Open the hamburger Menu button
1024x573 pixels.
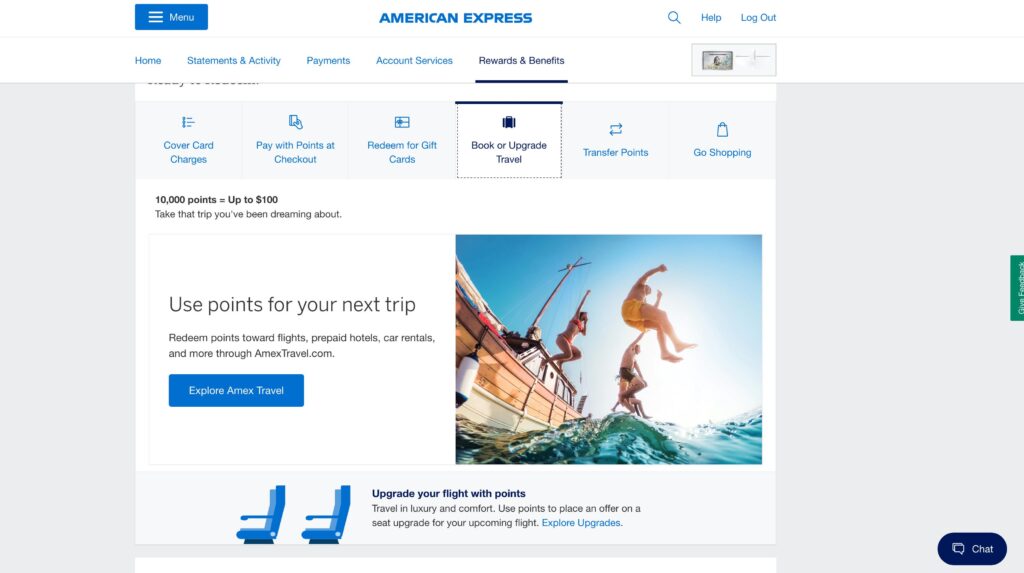pyautogui.click(x=171, y=17)
